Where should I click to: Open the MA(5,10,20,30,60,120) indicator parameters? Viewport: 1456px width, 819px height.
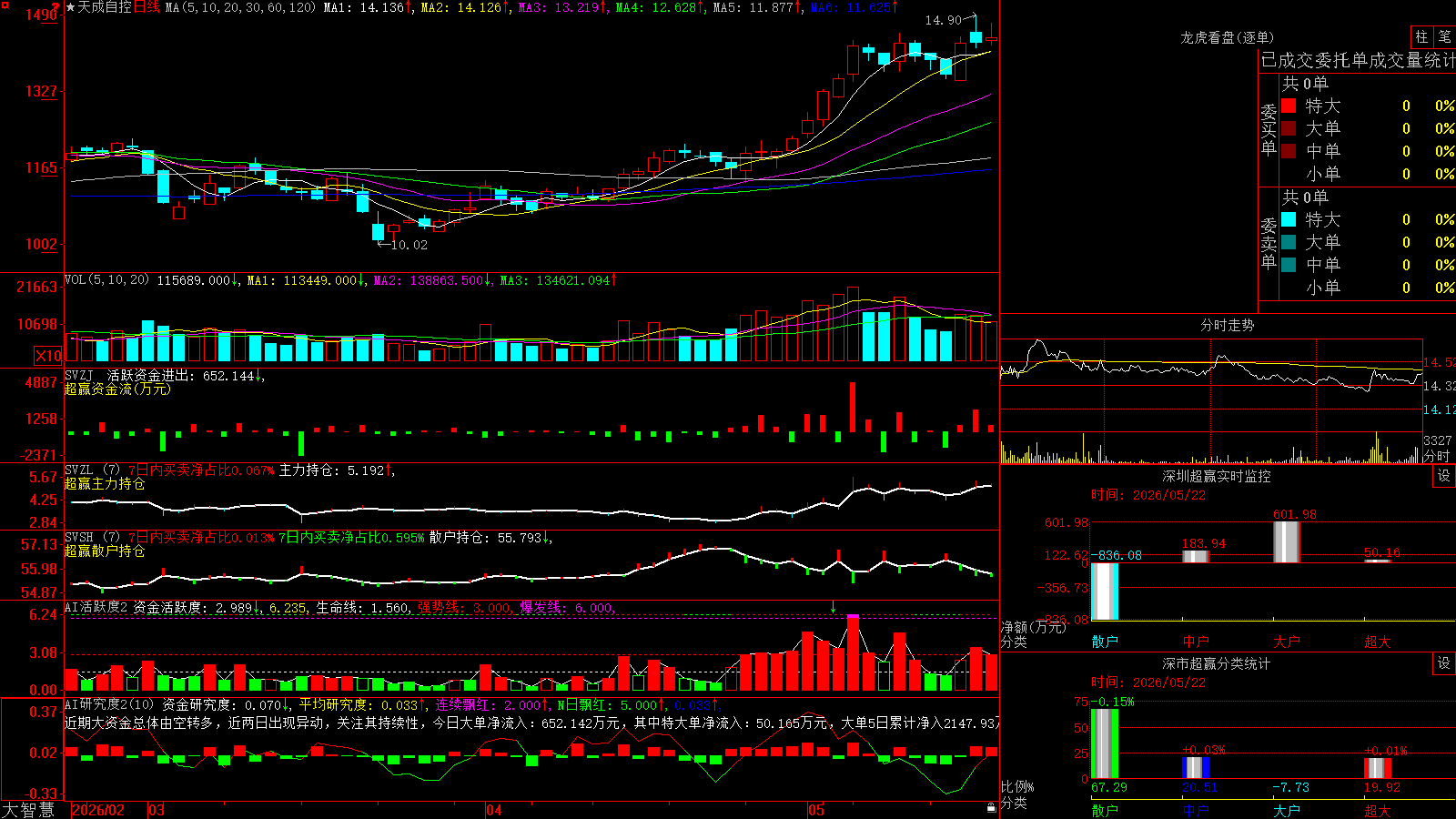(x=240, y=7)
